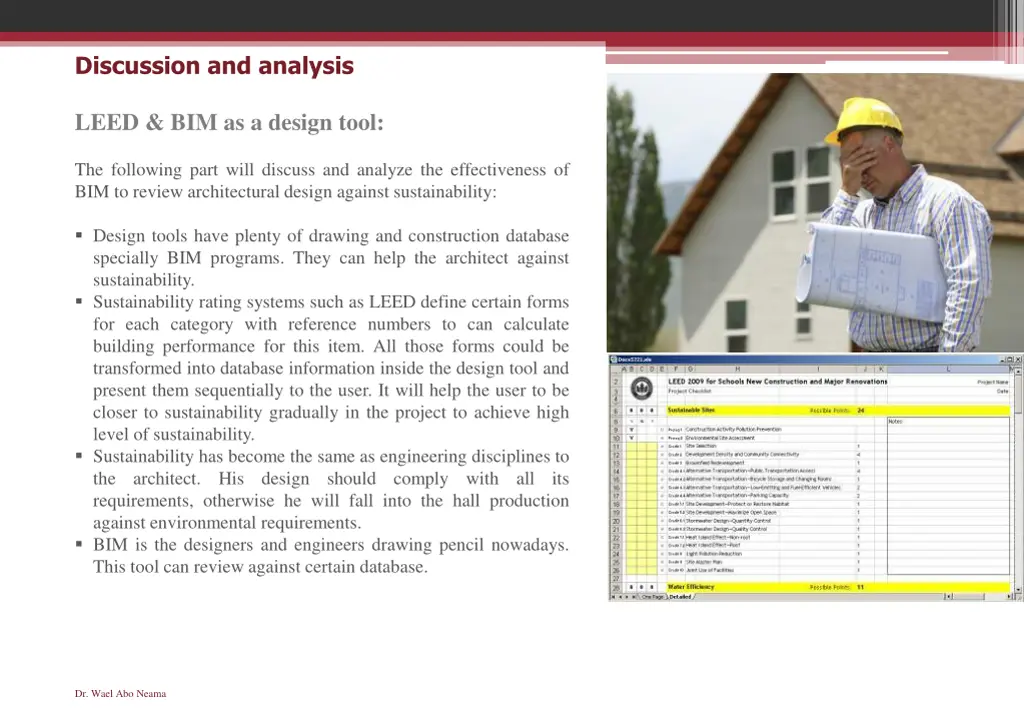
Task: Click the bullet starting "Sustainability rating systems such as LEED"
Action: point(330,368)
